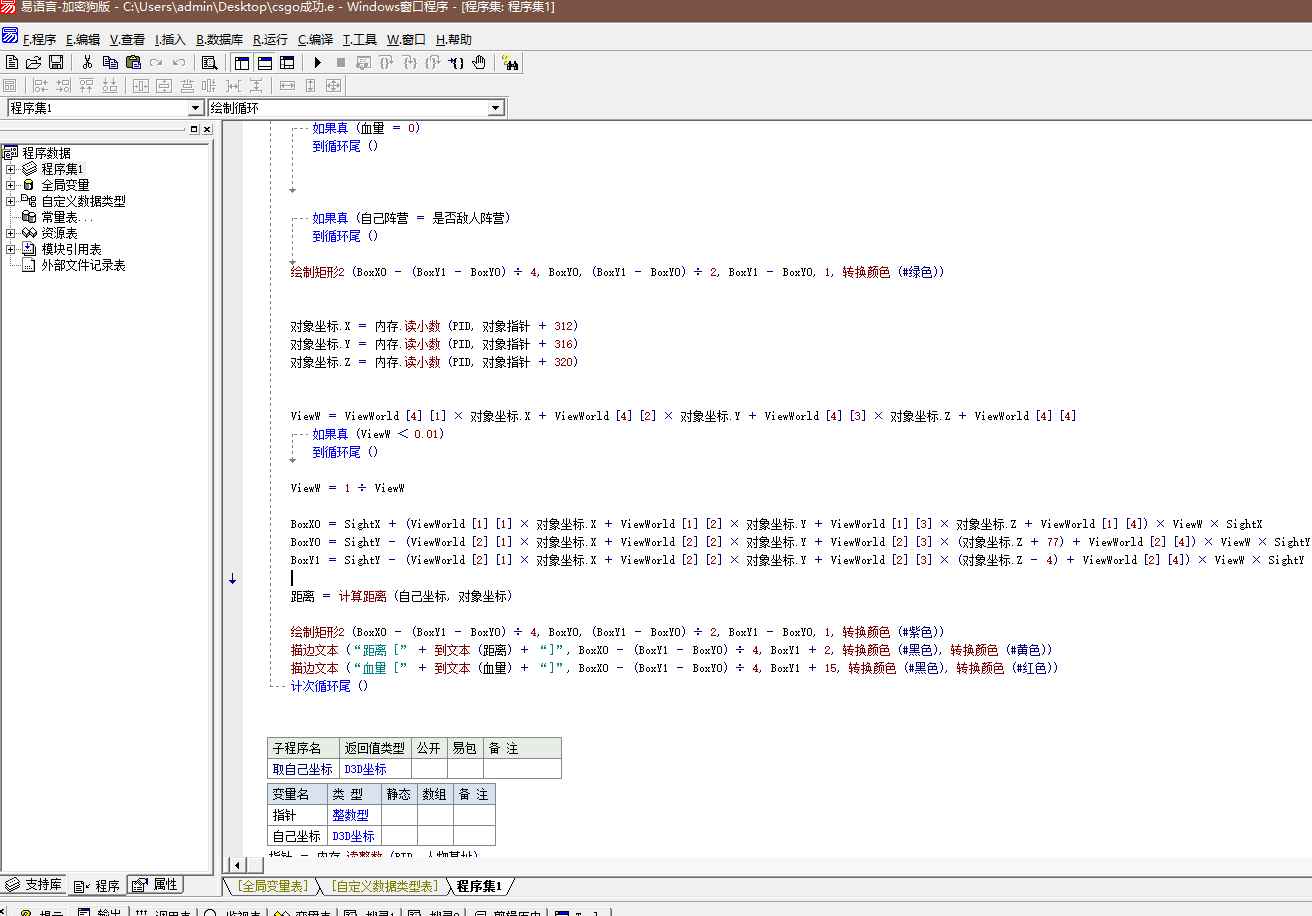
Task: Click the Paste clipboard icon
Action: click(132, 62)
